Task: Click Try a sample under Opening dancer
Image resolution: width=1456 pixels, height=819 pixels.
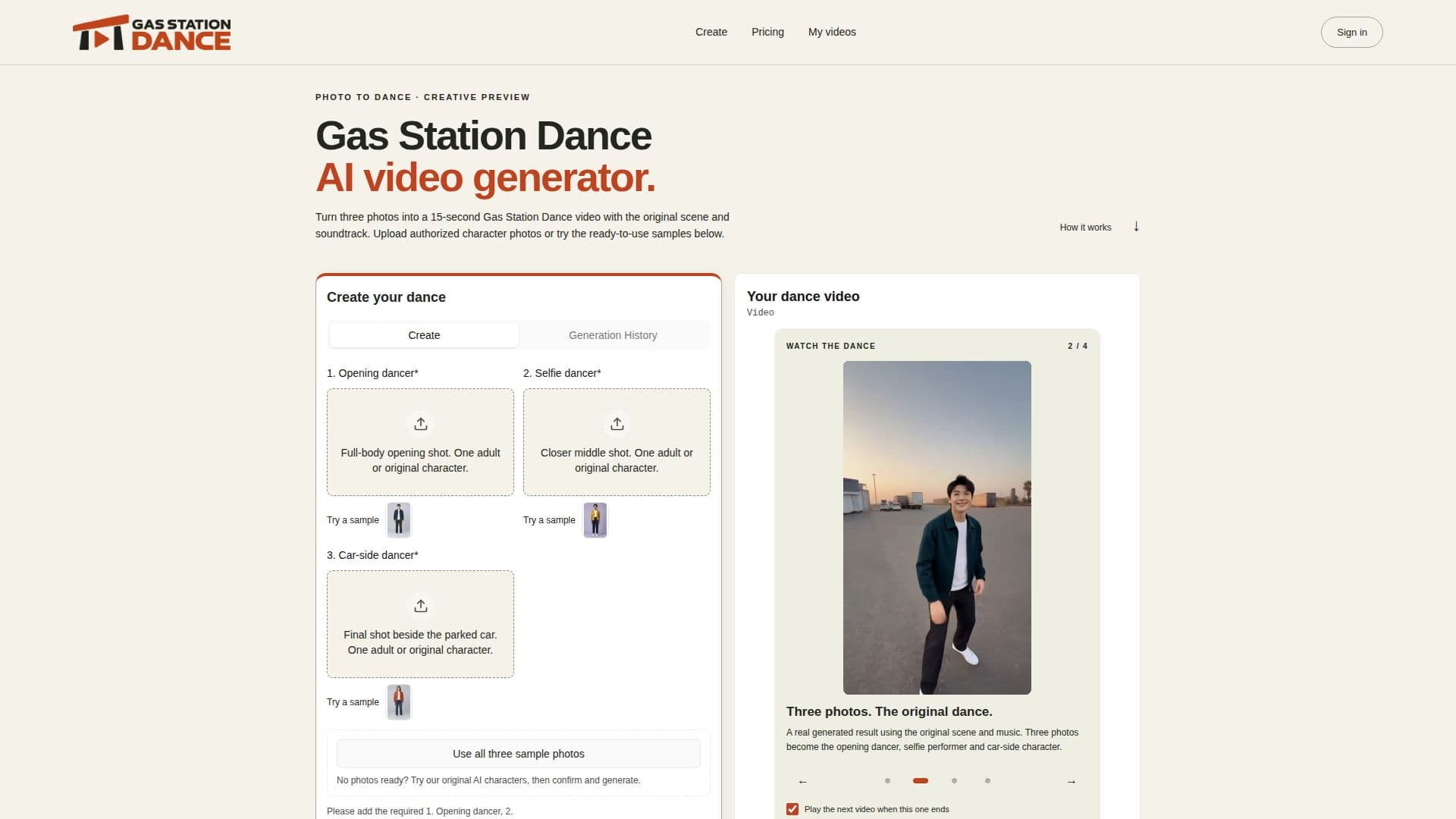Action: click(353, 520)
